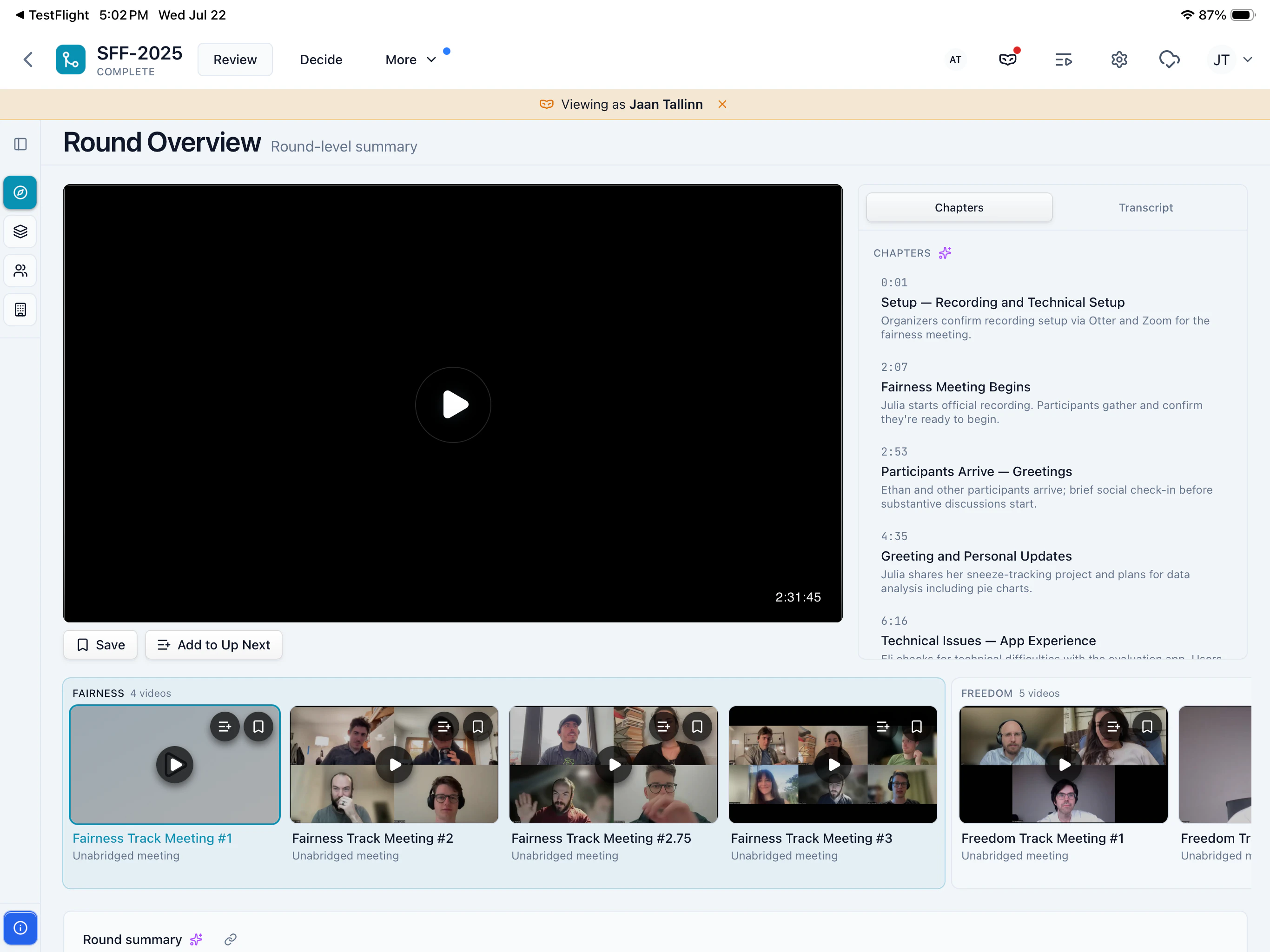
Task: Open the building icon in sidebar
Action: click(x=20, y=310)
